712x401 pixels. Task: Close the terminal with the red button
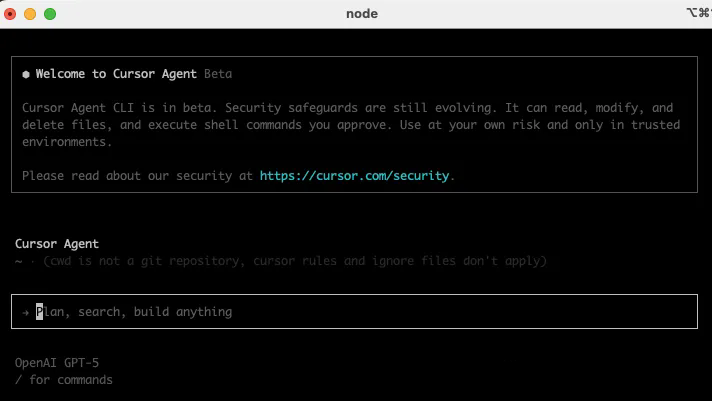pos(10,14)
